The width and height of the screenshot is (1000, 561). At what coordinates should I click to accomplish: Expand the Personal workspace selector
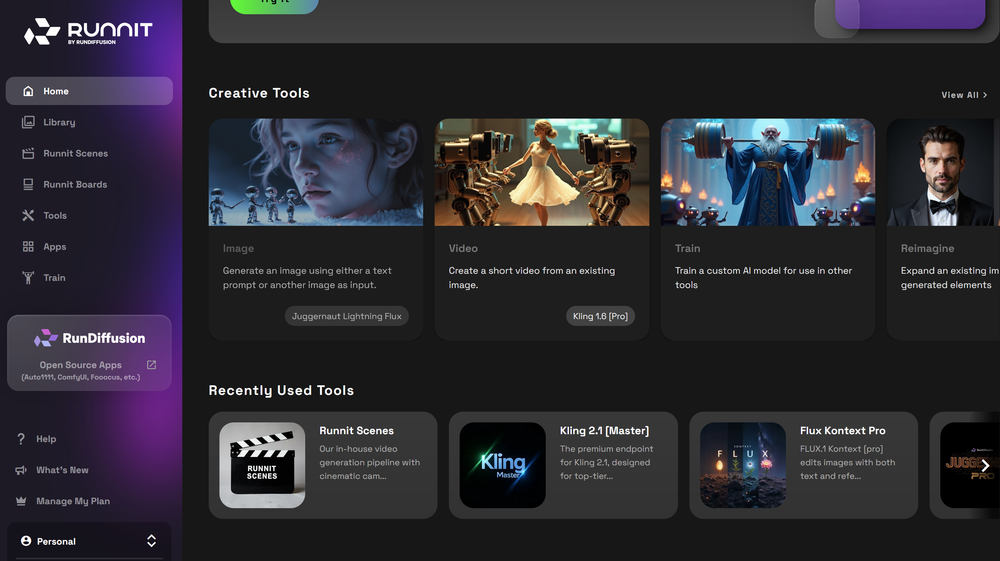point(151,541)
